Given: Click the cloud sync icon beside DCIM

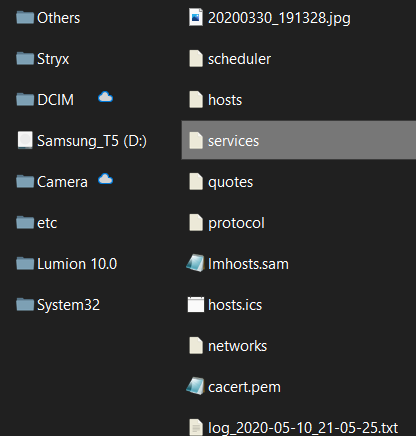Looking at the screenshot, I should [105, 97].
